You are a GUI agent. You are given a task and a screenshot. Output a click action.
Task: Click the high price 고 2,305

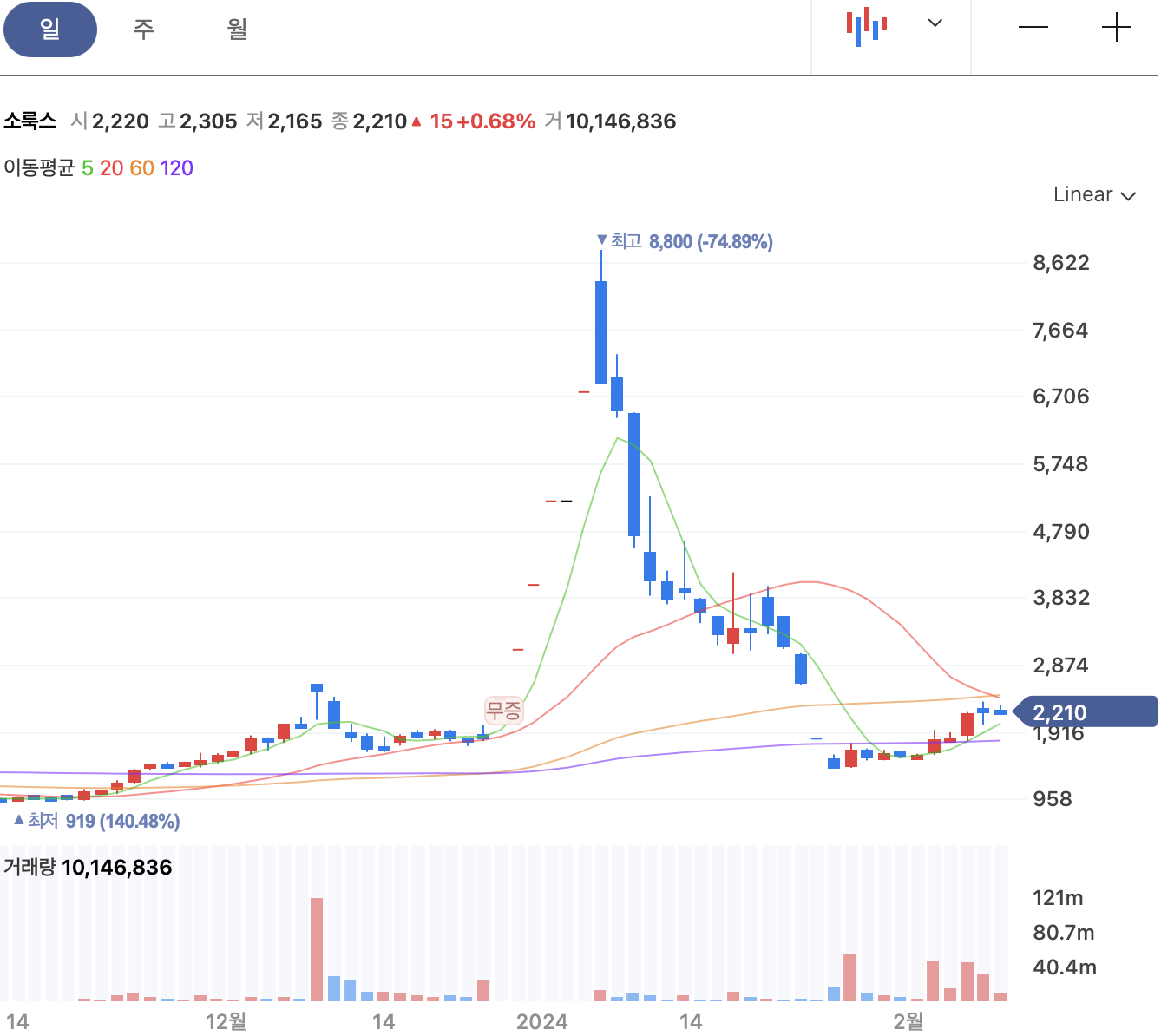point(198,121)
